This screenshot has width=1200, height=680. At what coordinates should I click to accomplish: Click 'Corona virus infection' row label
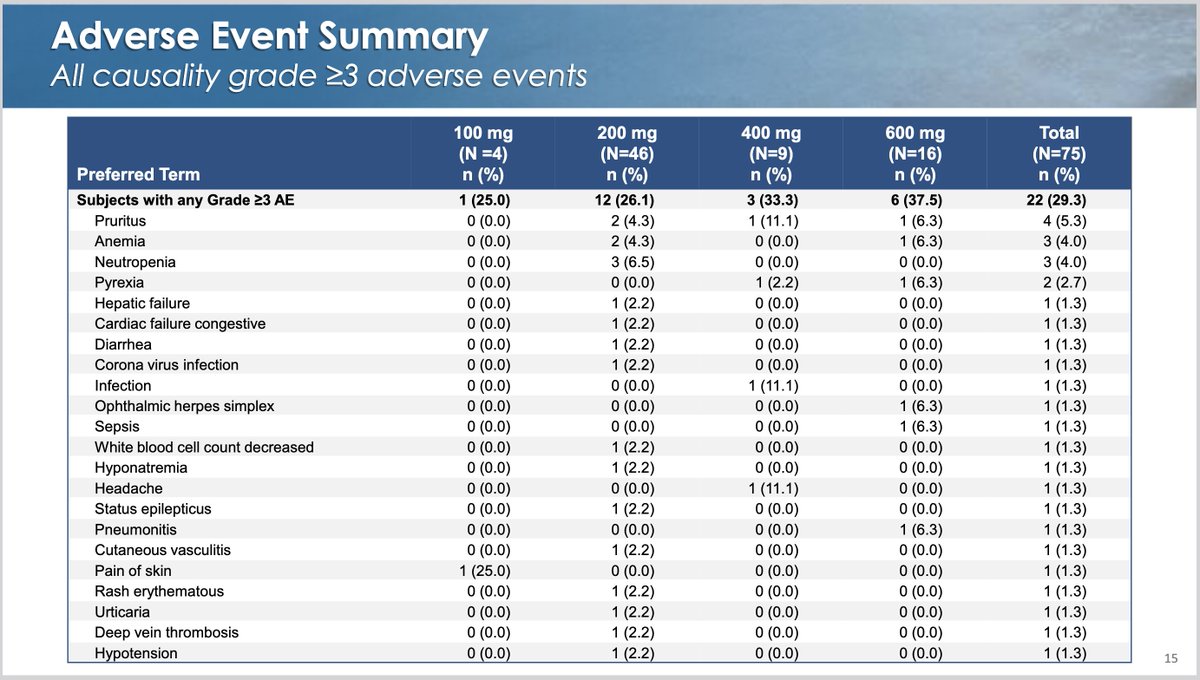click(x=167, y=365)
